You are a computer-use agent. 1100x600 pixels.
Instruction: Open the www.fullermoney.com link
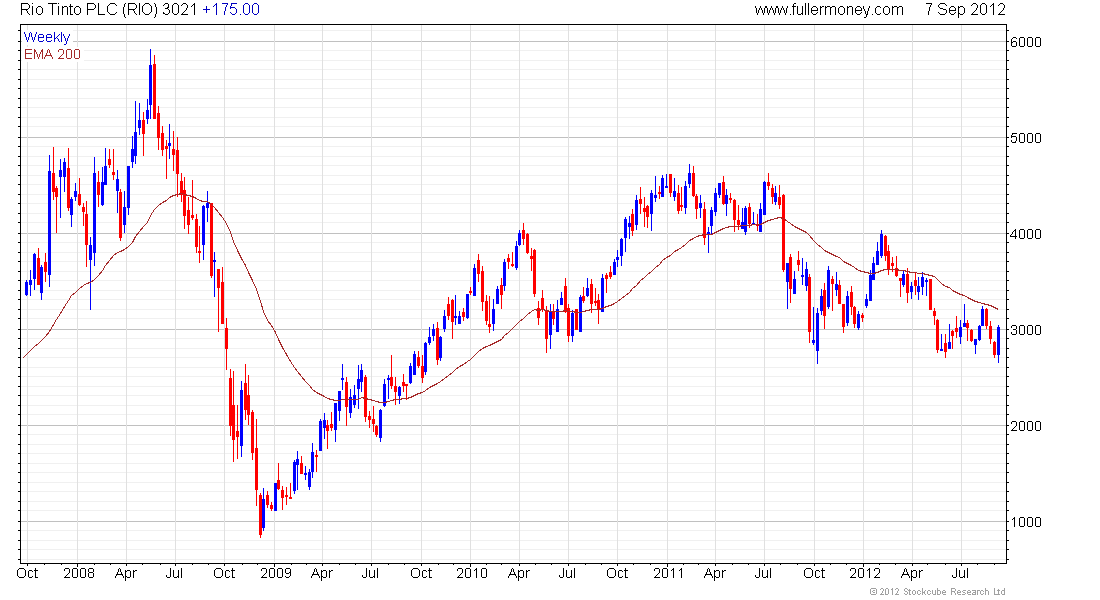[829, 10]
